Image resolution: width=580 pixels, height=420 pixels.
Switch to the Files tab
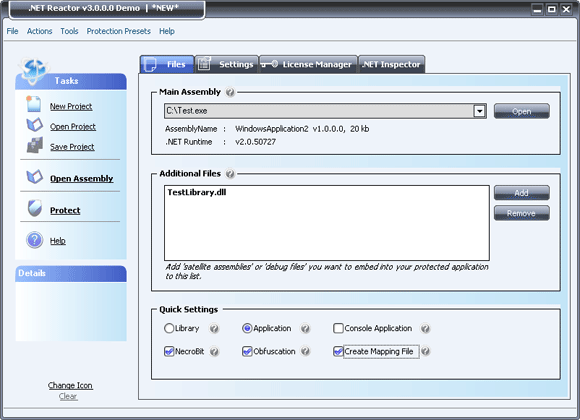click(x=167, y=64)
